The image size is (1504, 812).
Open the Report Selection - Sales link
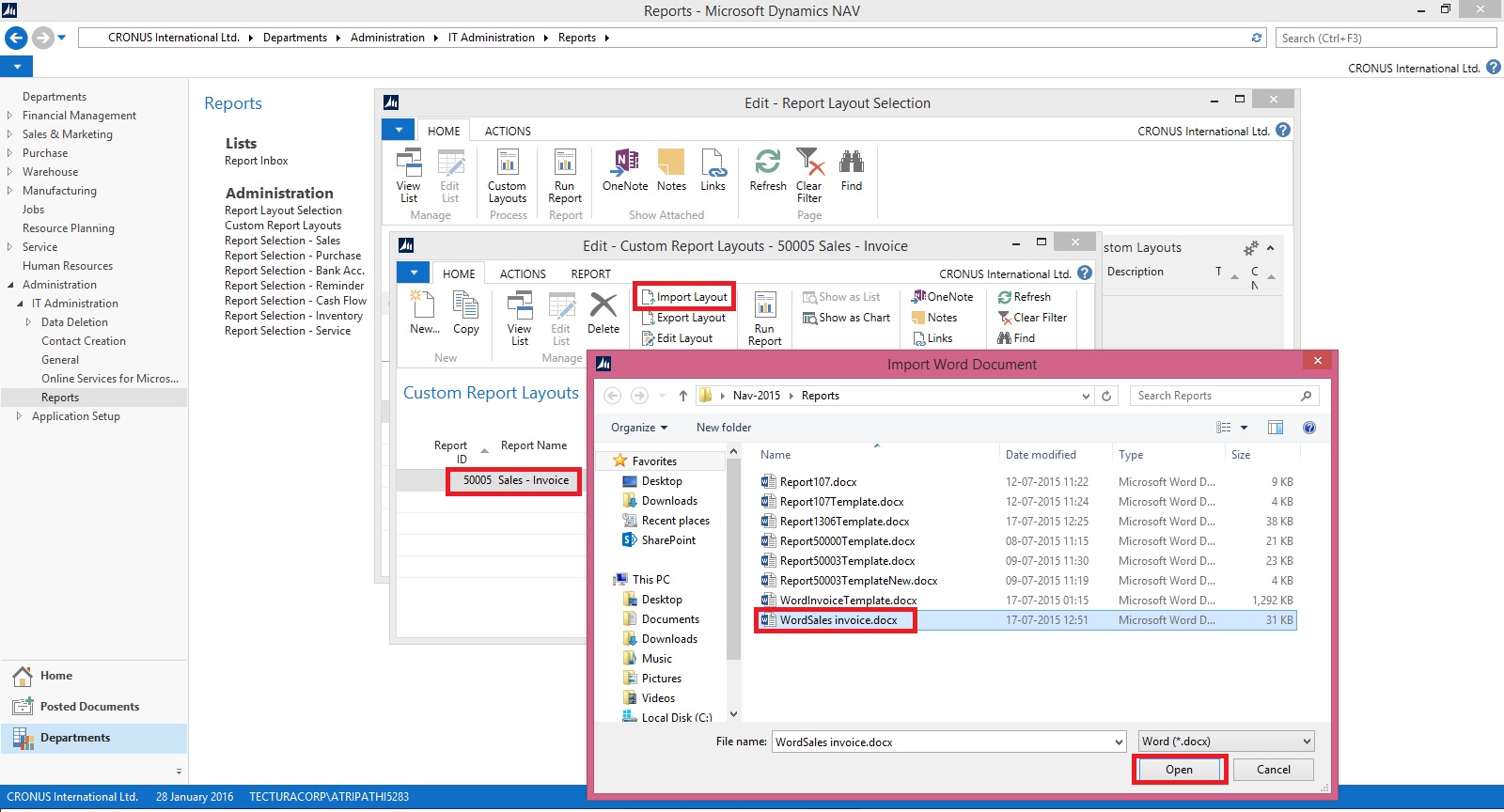(x=282, y=241)
